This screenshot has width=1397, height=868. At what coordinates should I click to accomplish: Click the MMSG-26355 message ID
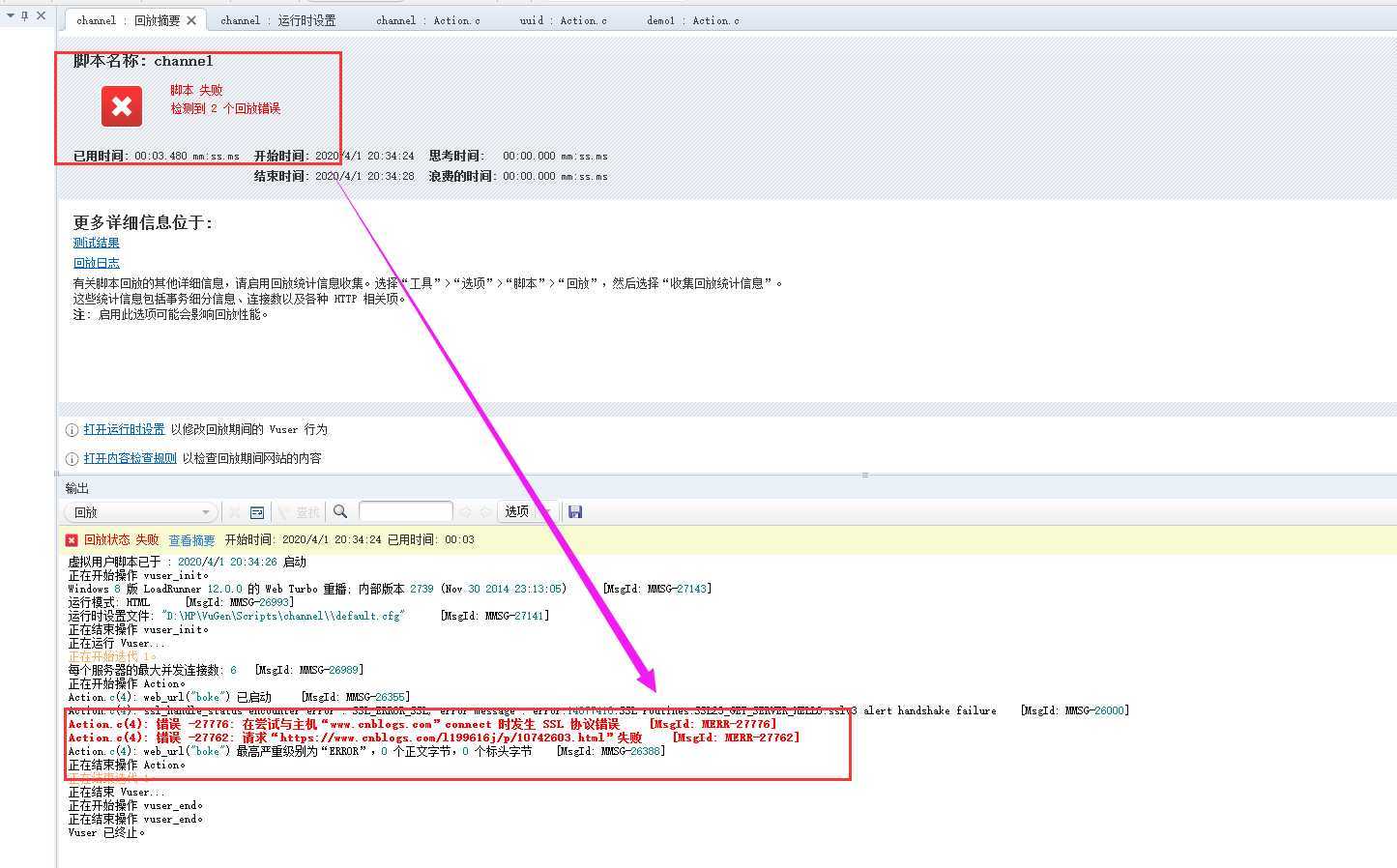356,697
